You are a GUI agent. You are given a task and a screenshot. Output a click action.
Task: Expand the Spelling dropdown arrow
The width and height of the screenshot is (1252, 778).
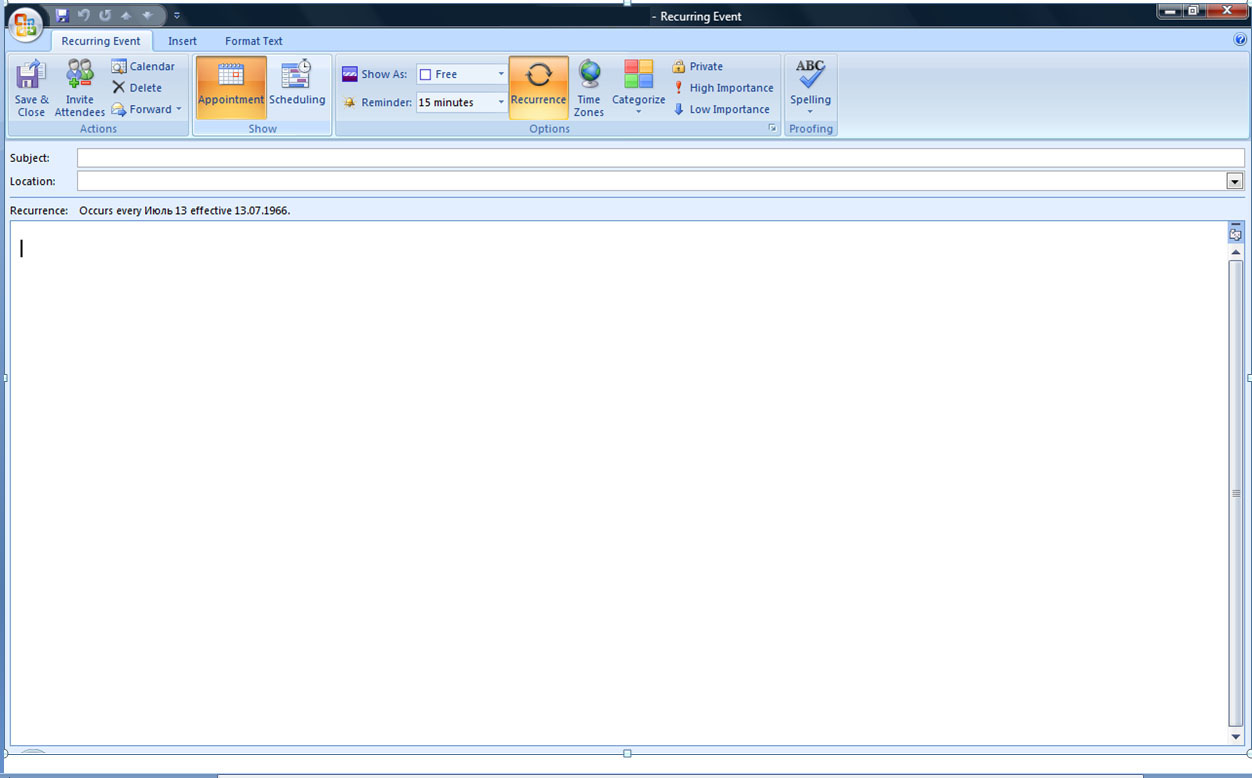(x=810, y=112)
